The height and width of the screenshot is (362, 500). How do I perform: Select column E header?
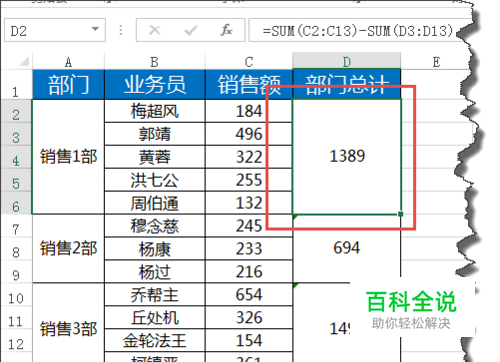point(436,62)
